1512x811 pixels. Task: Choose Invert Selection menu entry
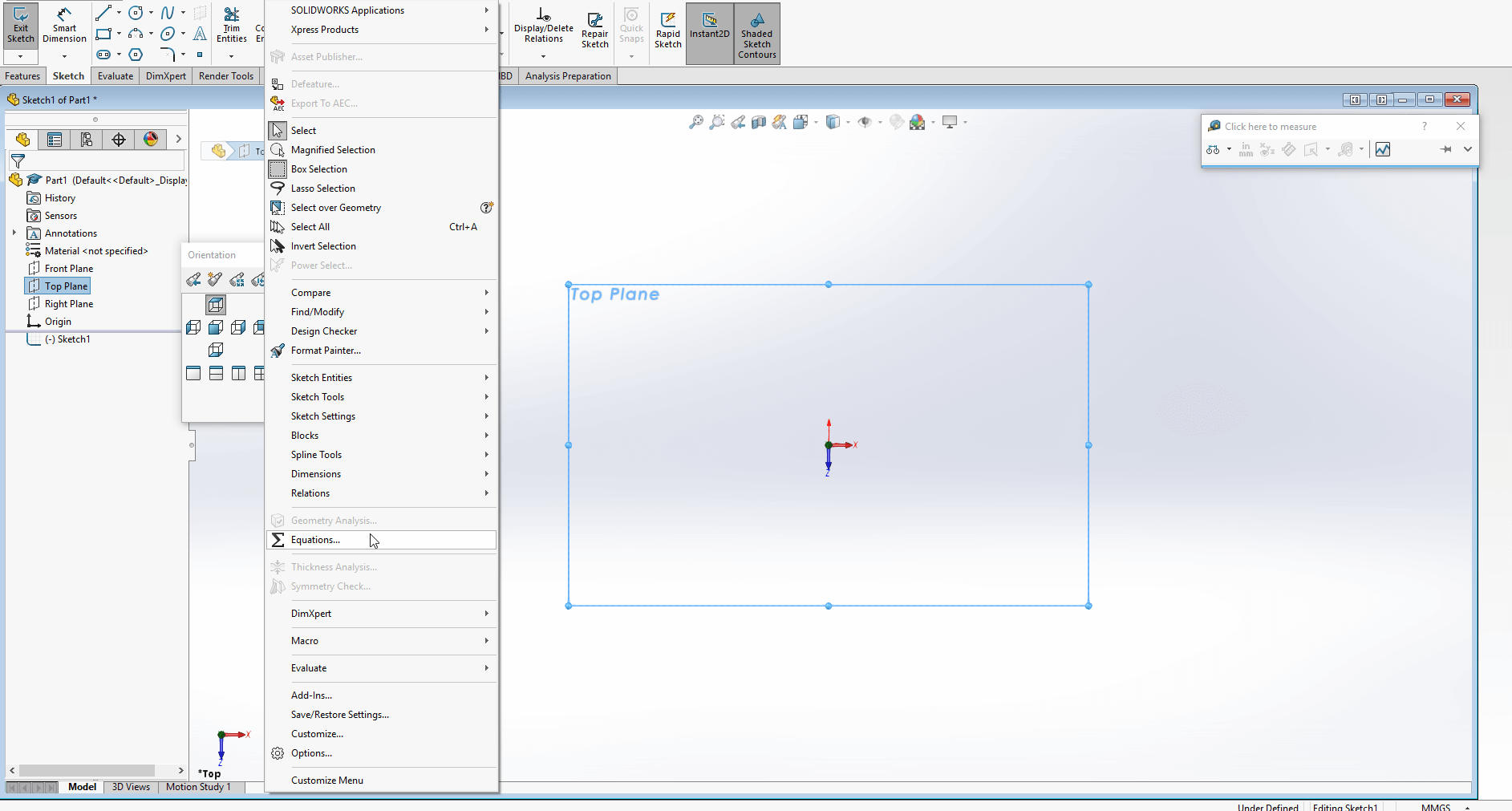coord(382,246)
